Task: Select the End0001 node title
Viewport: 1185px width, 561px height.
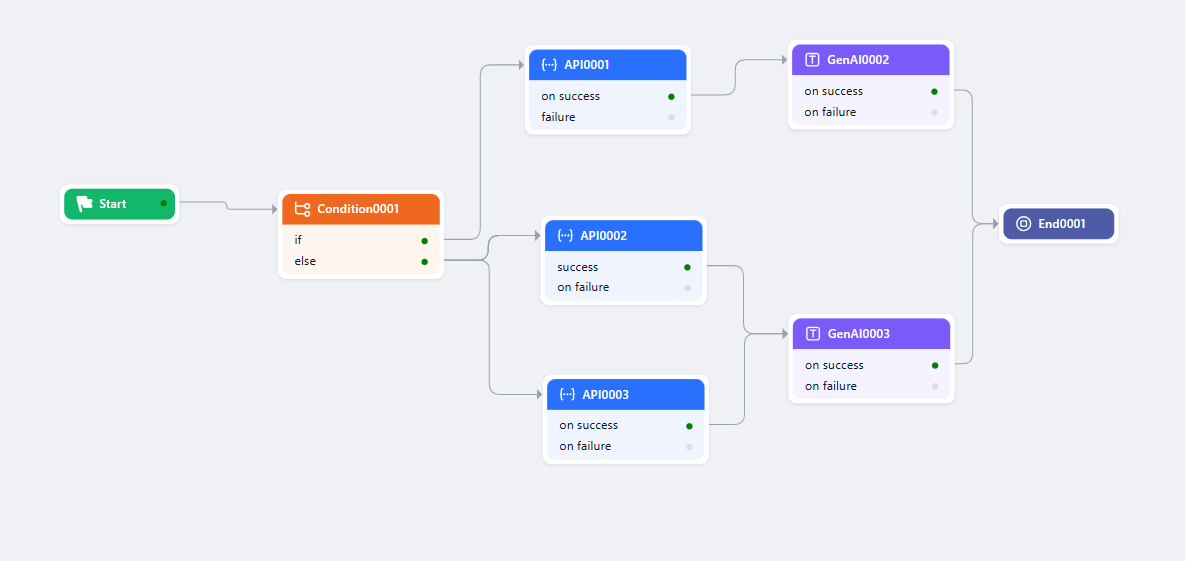Action: coord(1061,224)
